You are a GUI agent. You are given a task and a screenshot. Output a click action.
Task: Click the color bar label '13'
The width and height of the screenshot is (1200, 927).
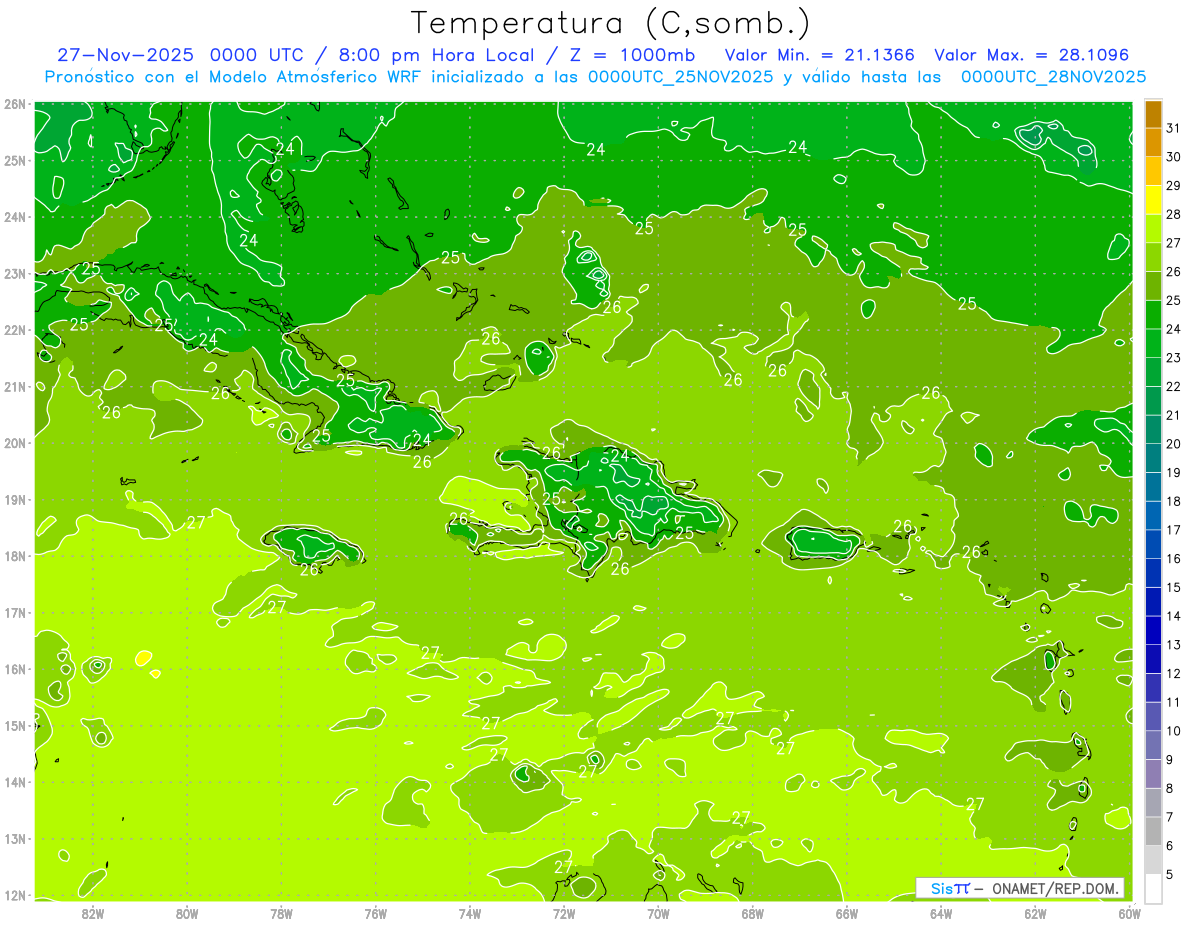click(x=1173, y=645)
